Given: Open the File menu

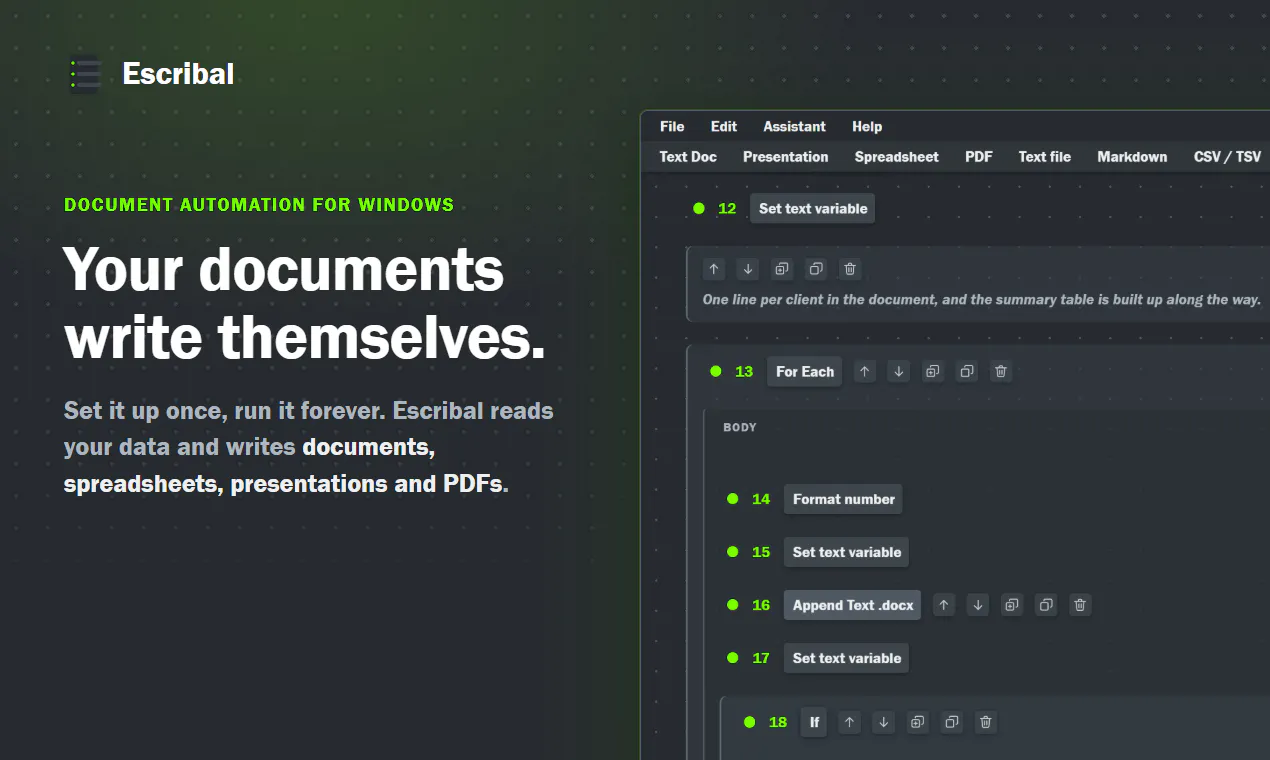Looking at the screenshot, I should (x=672, y=127).
